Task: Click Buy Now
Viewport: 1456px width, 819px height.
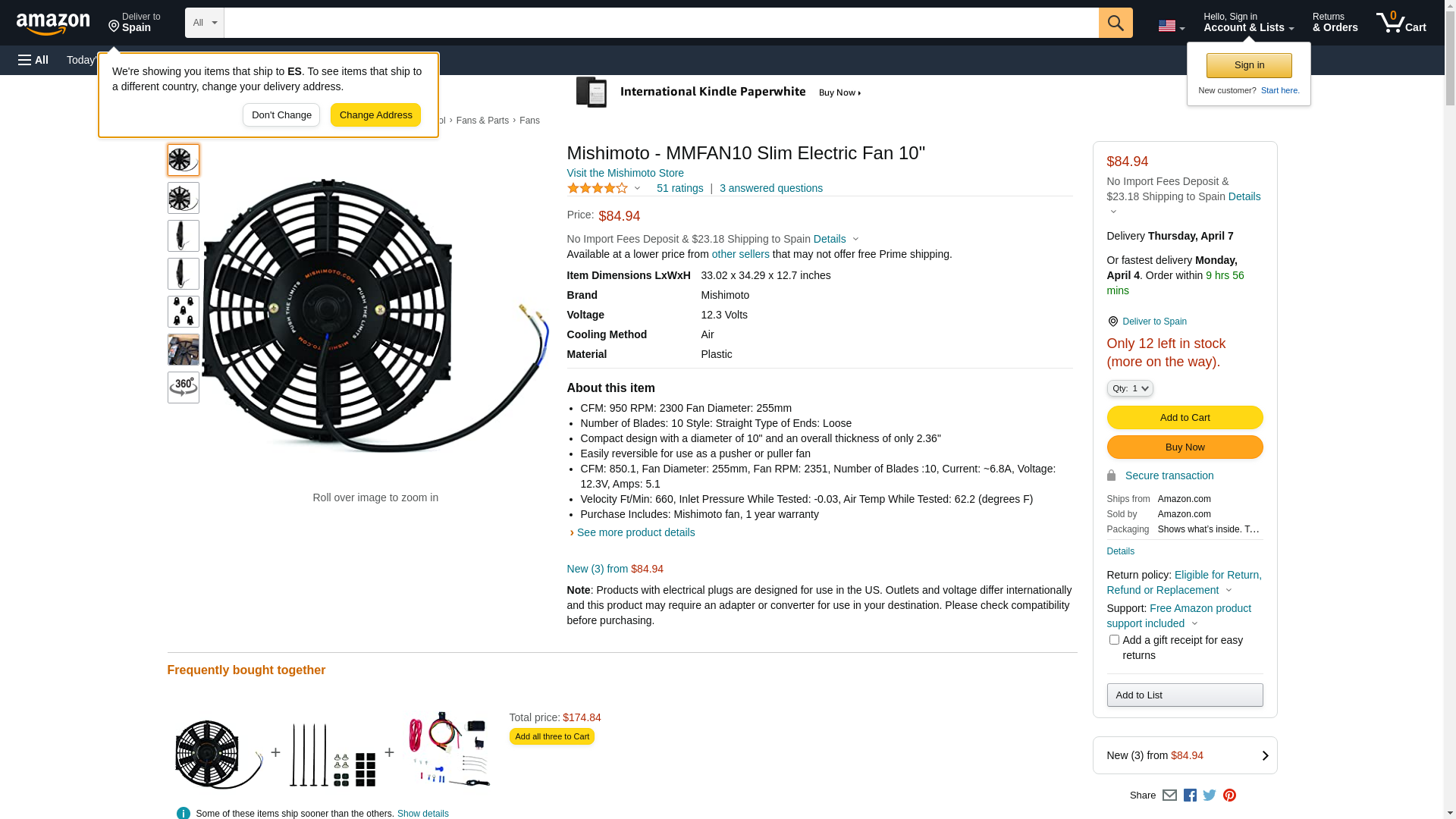Action: point(1185,447)
